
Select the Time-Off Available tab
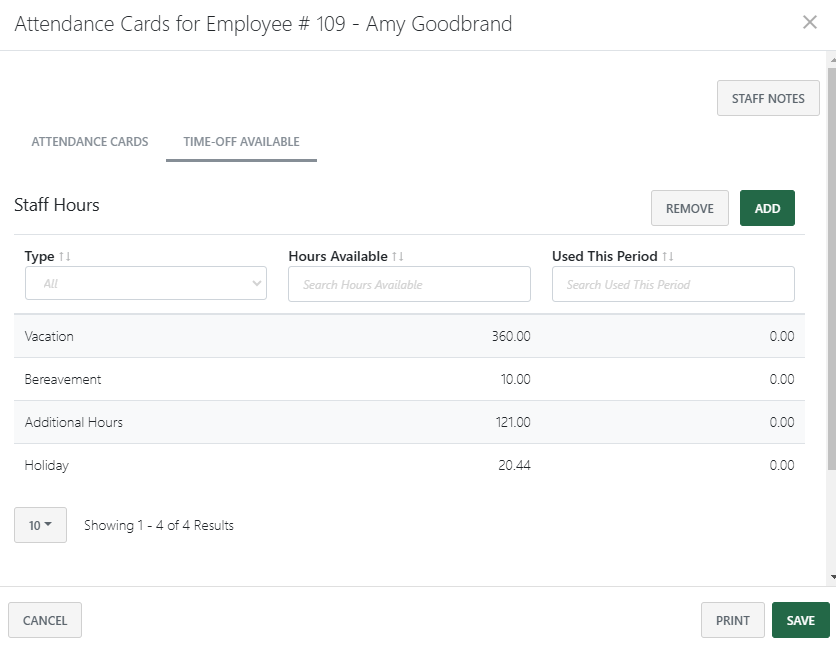click(239, 142)
